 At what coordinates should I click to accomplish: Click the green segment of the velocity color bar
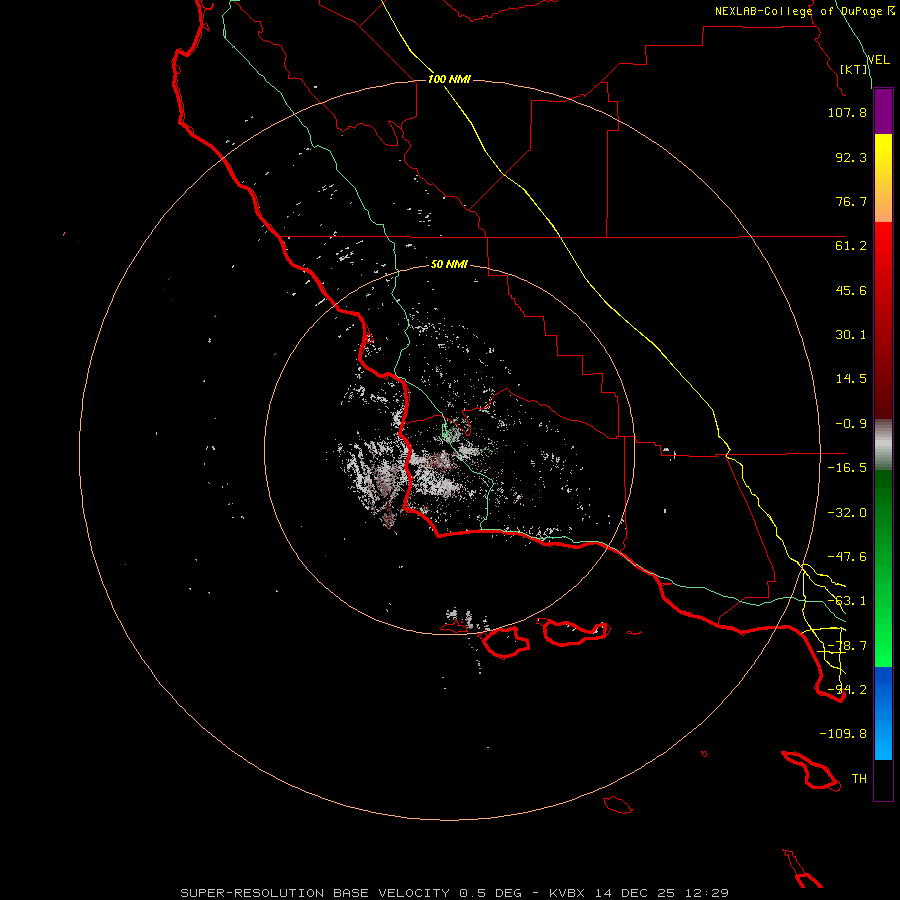883,568
